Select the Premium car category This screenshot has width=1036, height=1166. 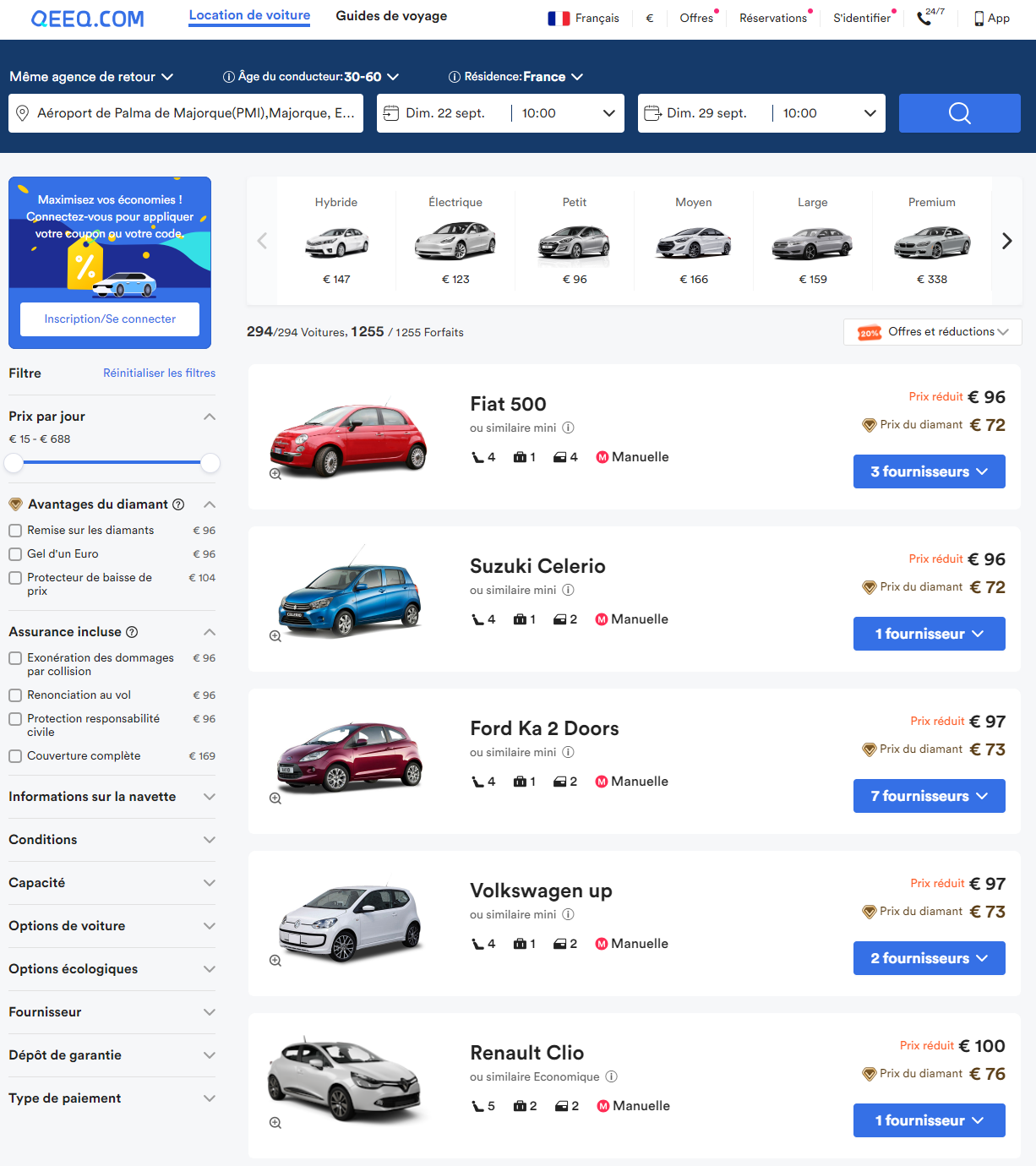932,241
